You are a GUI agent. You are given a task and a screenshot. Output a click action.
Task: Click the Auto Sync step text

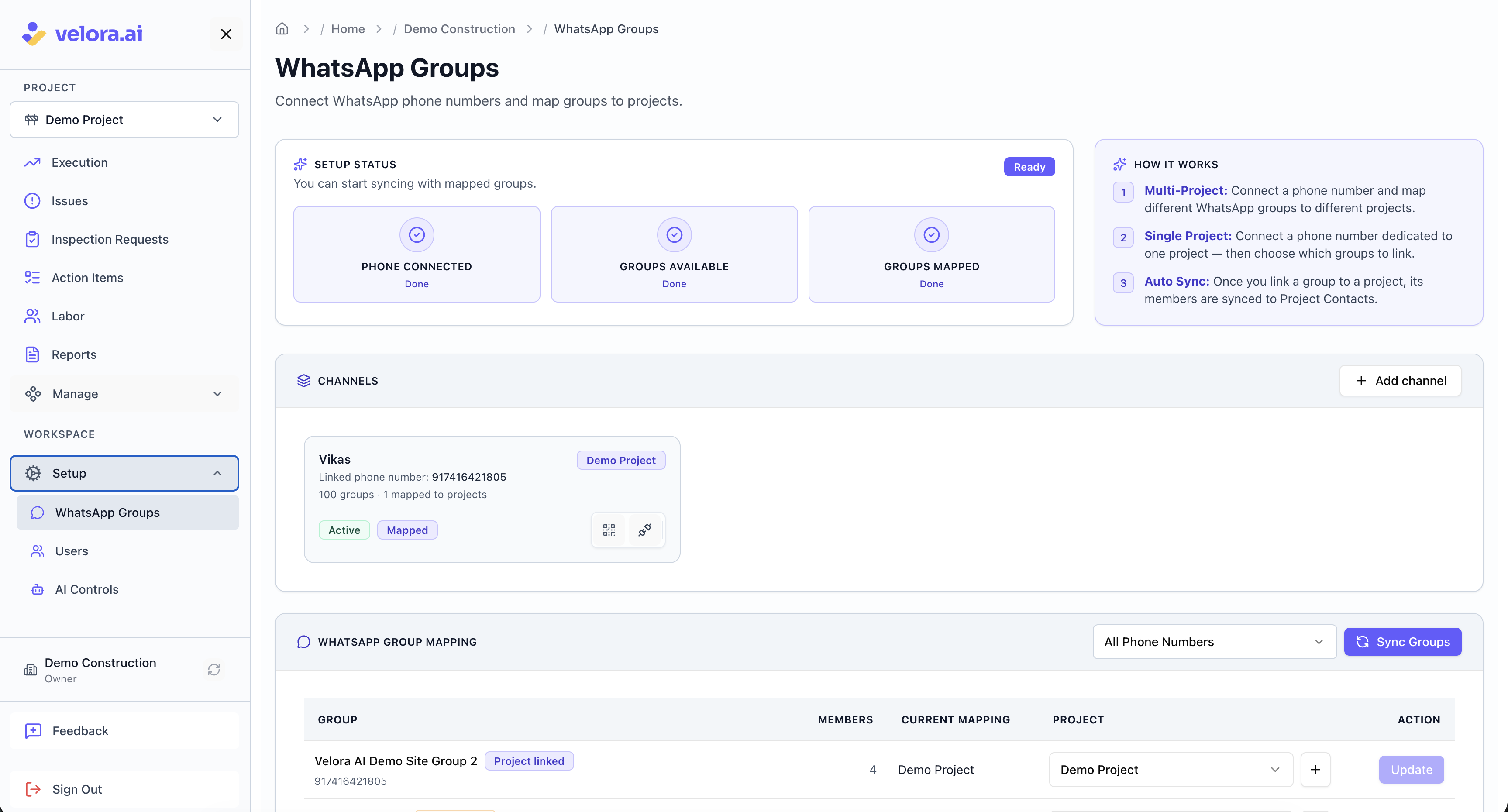click(1283, 290)
